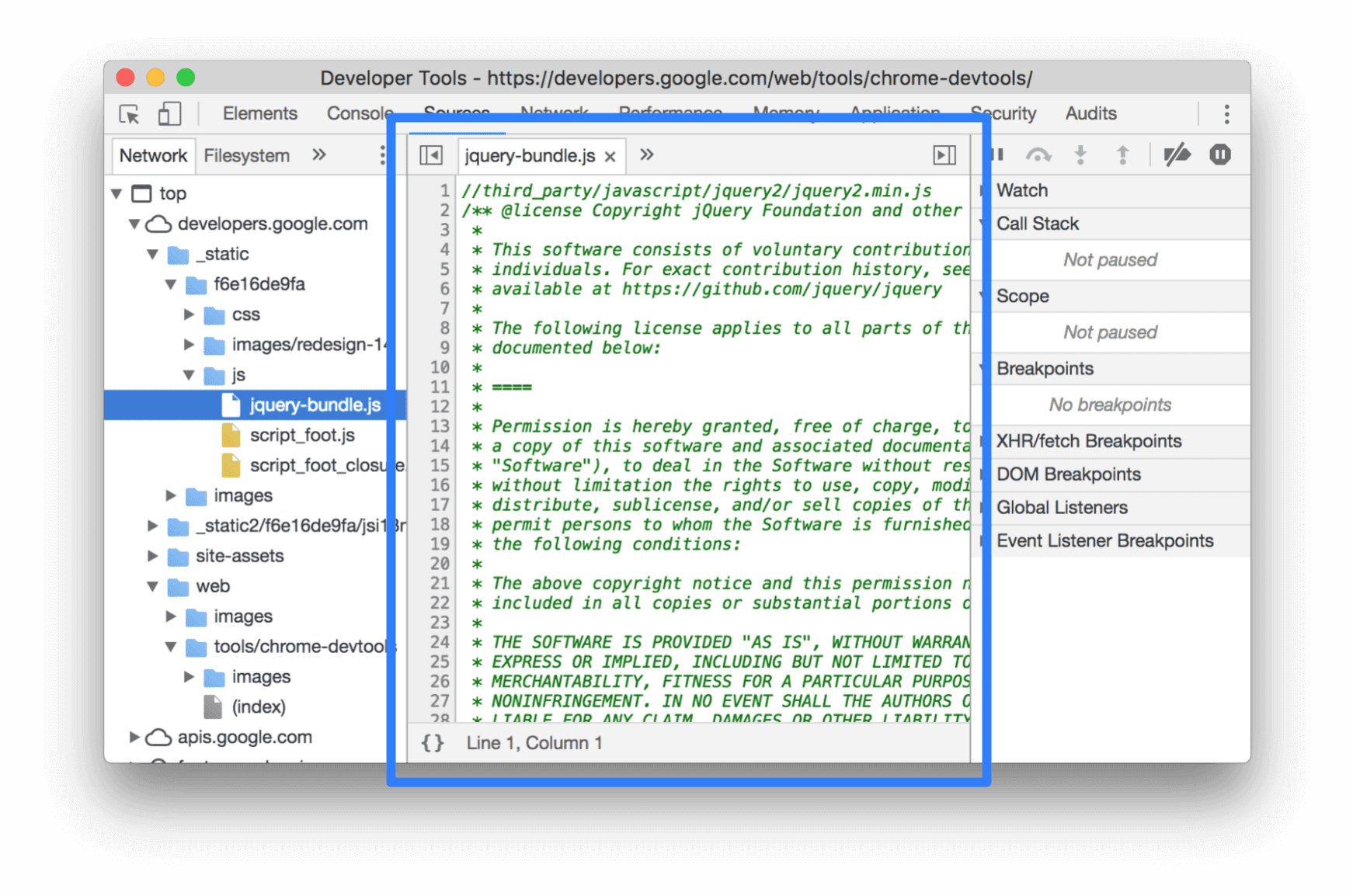Hide the file navigator sidebar panel
Screen dimensions: 1353x896
pos(432,155)
